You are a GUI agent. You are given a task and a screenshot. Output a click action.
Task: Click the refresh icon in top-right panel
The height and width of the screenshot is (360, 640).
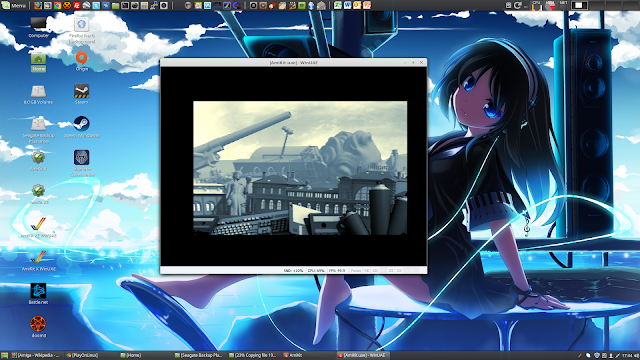(518, 5)
